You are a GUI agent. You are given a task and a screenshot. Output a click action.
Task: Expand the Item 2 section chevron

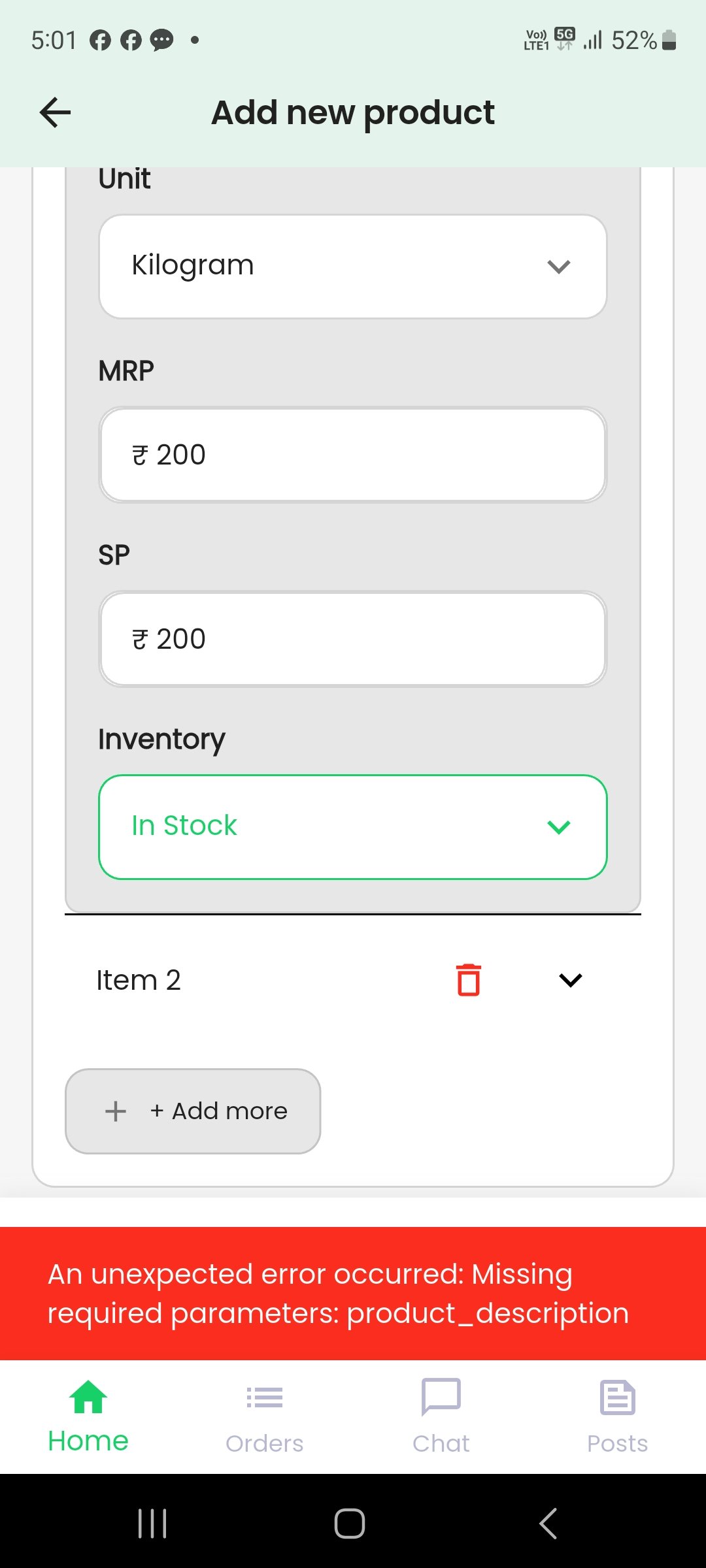[x=570, y=980]
